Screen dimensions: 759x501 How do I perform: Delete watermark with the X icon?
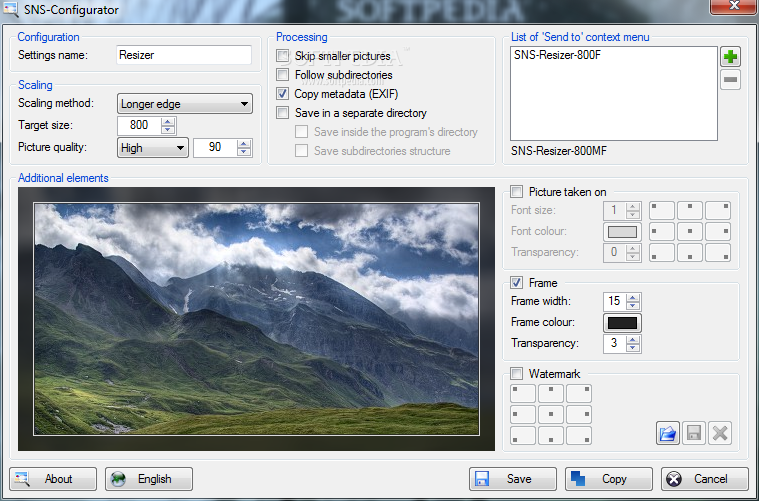click(x=720, y=433)
